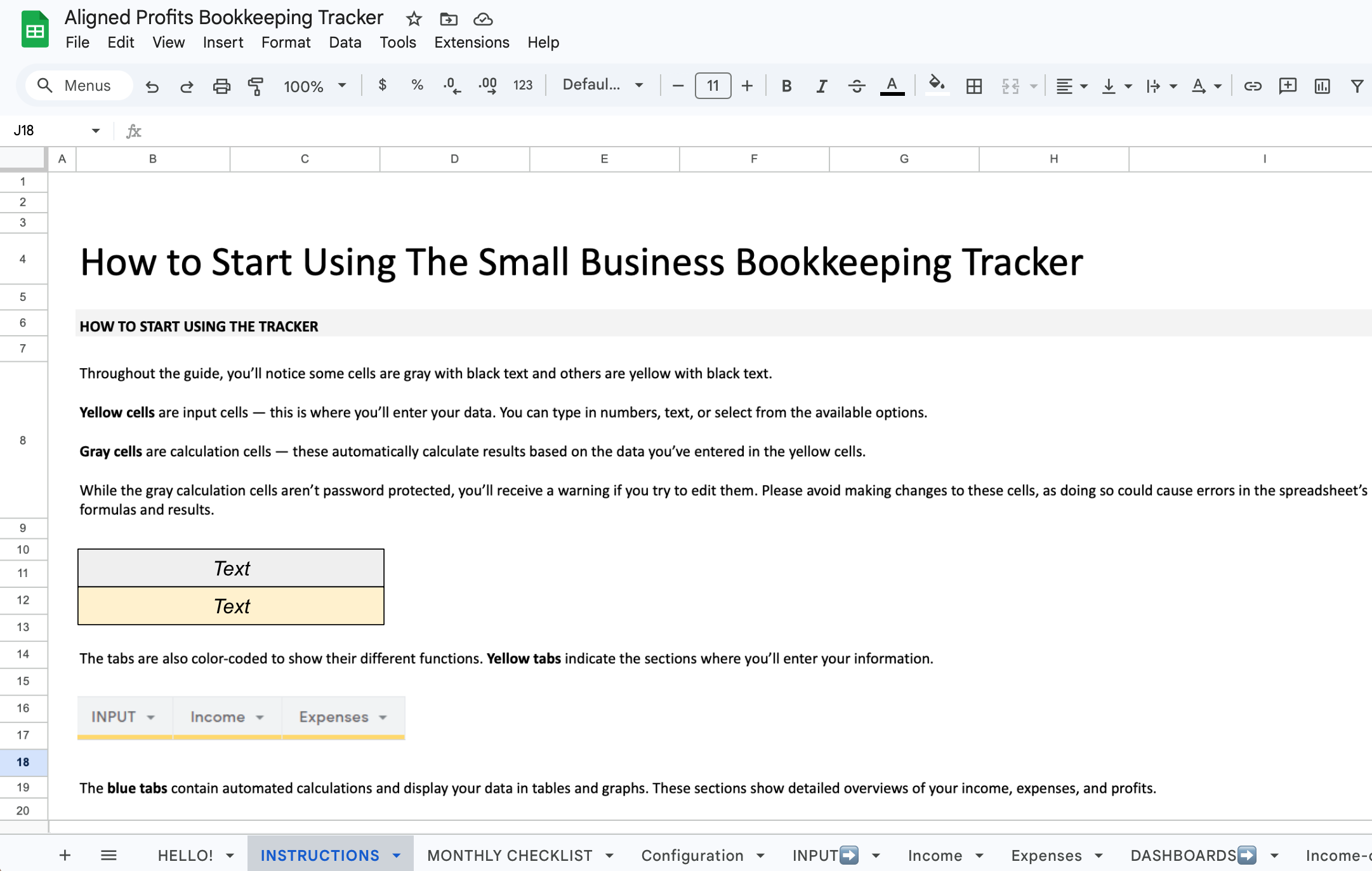Toggle italic text style
This screenshot has width=1372, height=871.
pos(821,86)
